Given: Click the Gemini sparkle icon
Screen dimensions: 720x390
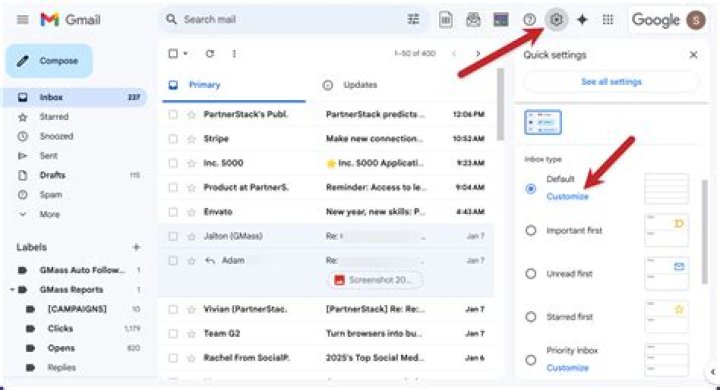Looking at the screenshot, I should [582, 20].
